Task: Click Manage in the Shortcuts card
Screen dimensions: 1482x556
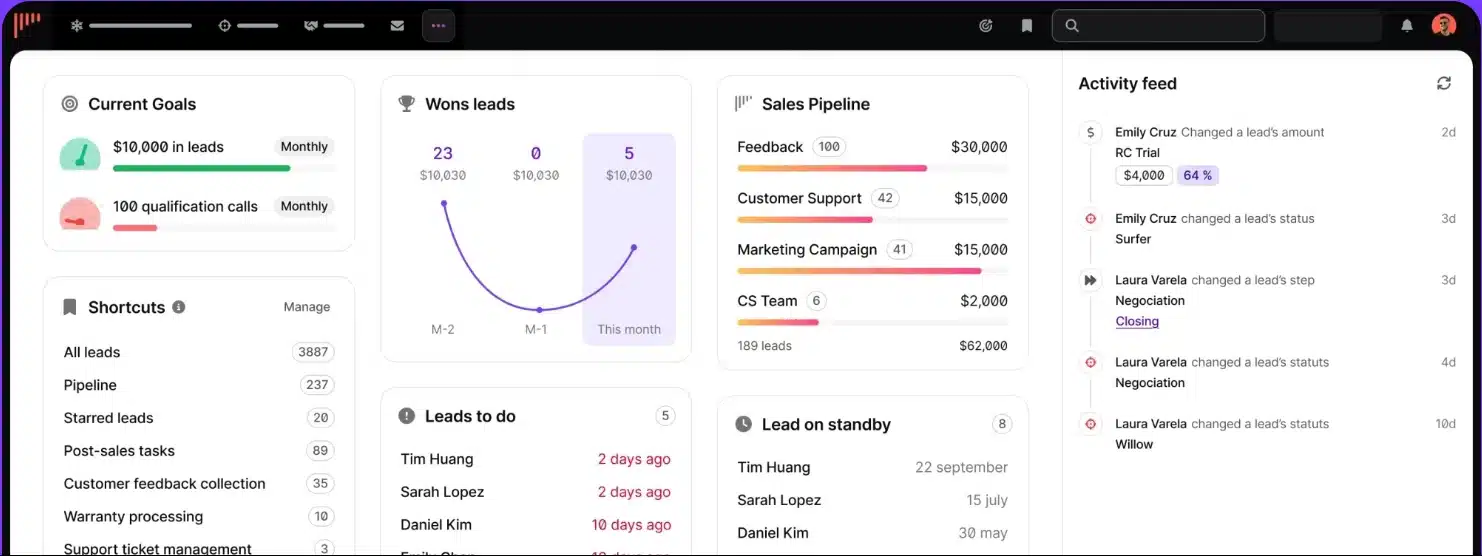Action: click(307, 307)
